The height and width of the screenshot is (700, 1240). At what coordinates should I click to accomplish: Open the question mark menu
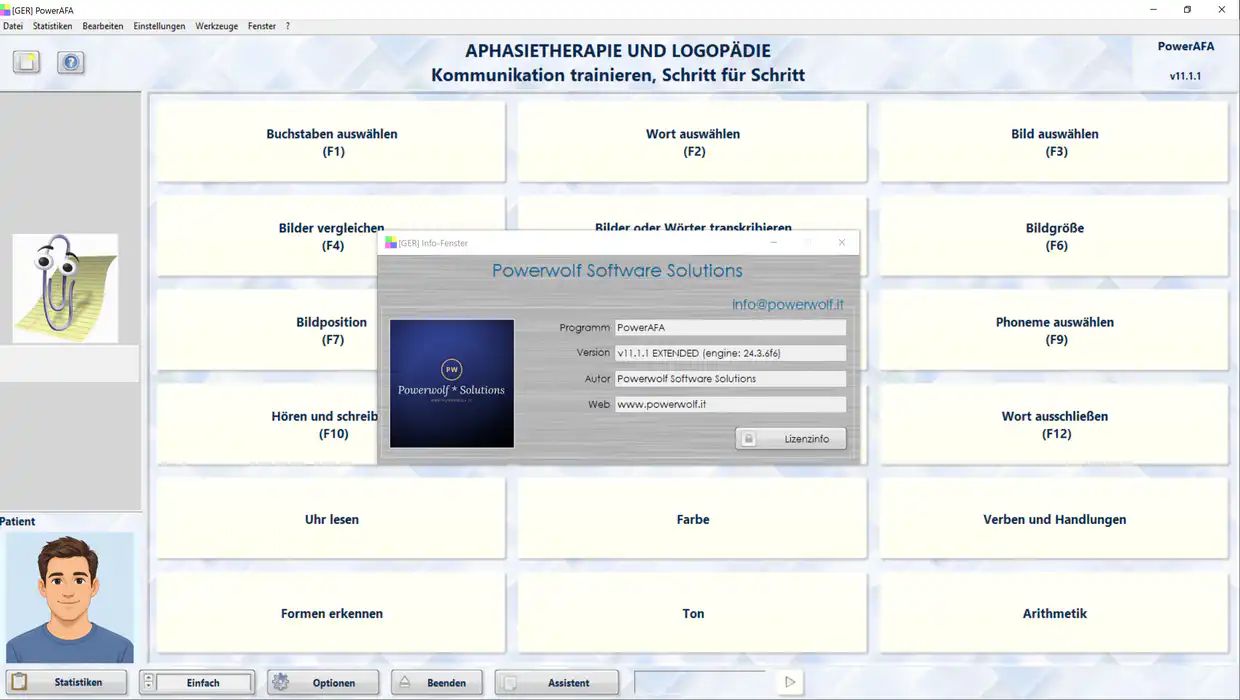point(288,26)
